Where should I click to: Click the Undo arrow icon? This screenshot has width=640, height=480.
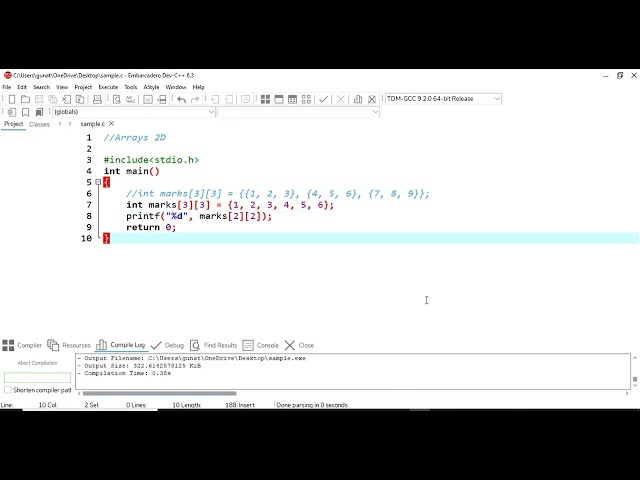[x=182, y=99]
